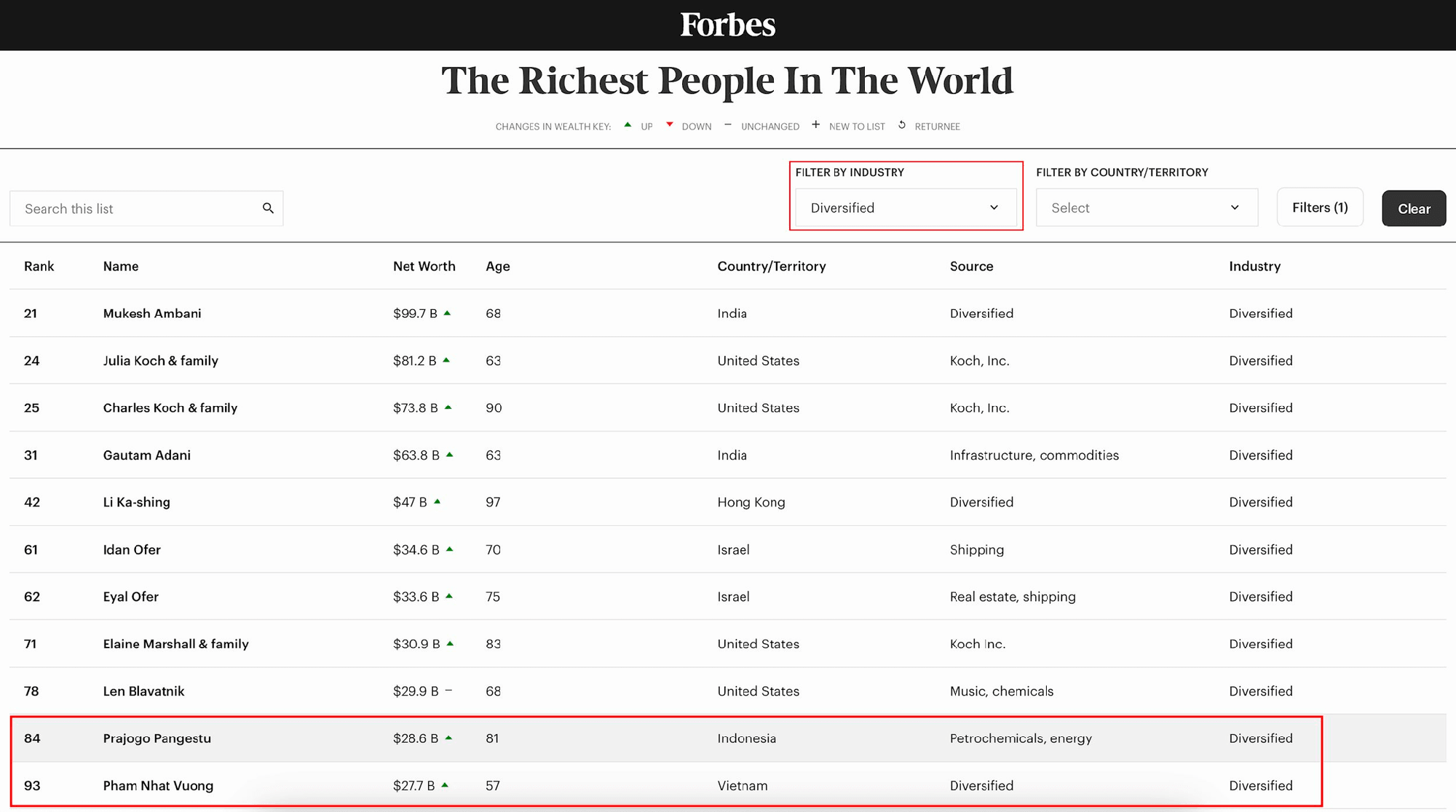
Task: Click the $81.2 B net worth value
Action: (415, 361)
